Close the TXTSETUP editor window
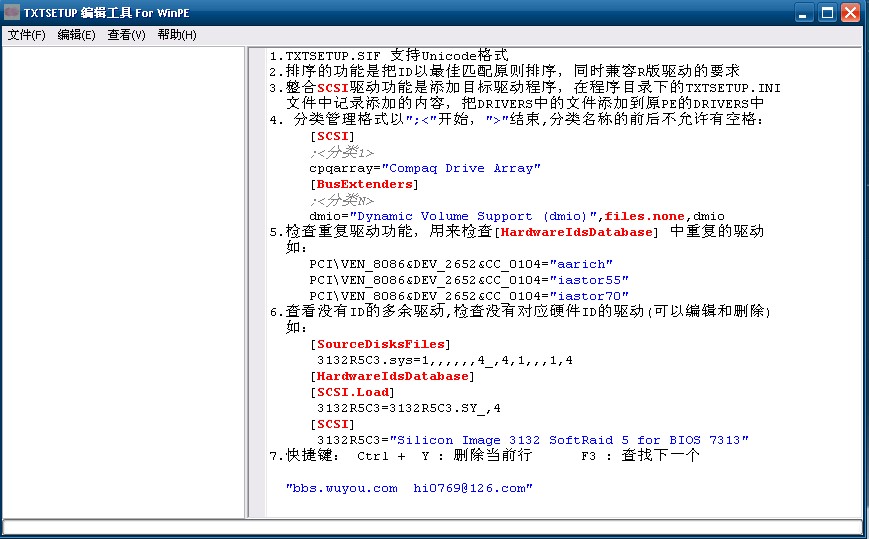The height and width of the screenshot is (539, 869). 850,13
